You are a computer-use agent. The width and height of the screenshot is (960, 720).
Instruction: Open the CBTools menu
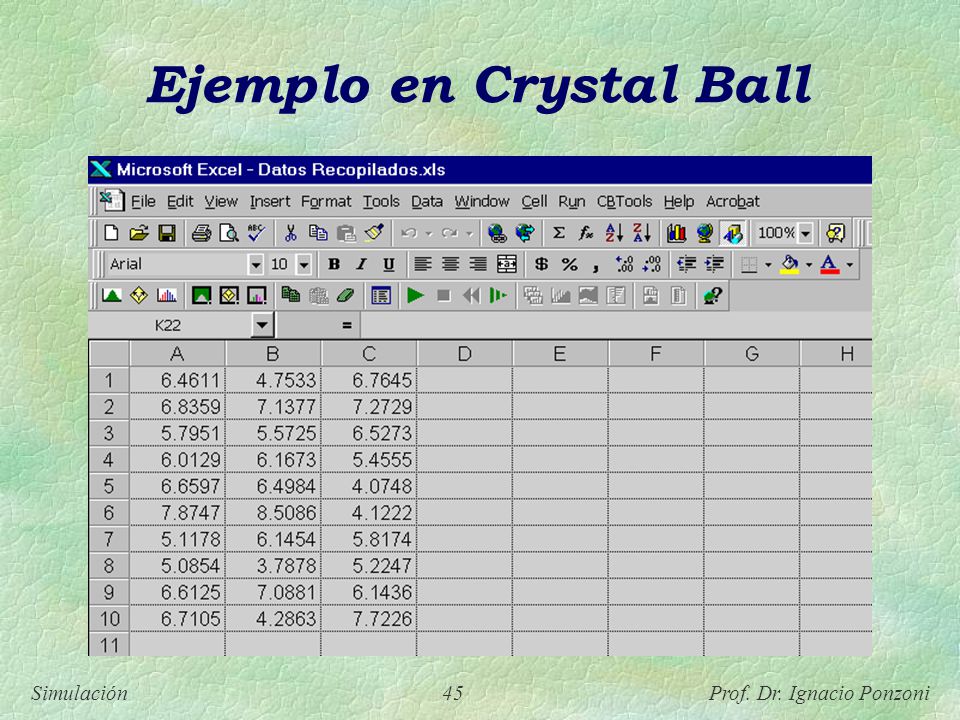click(624, 201)
